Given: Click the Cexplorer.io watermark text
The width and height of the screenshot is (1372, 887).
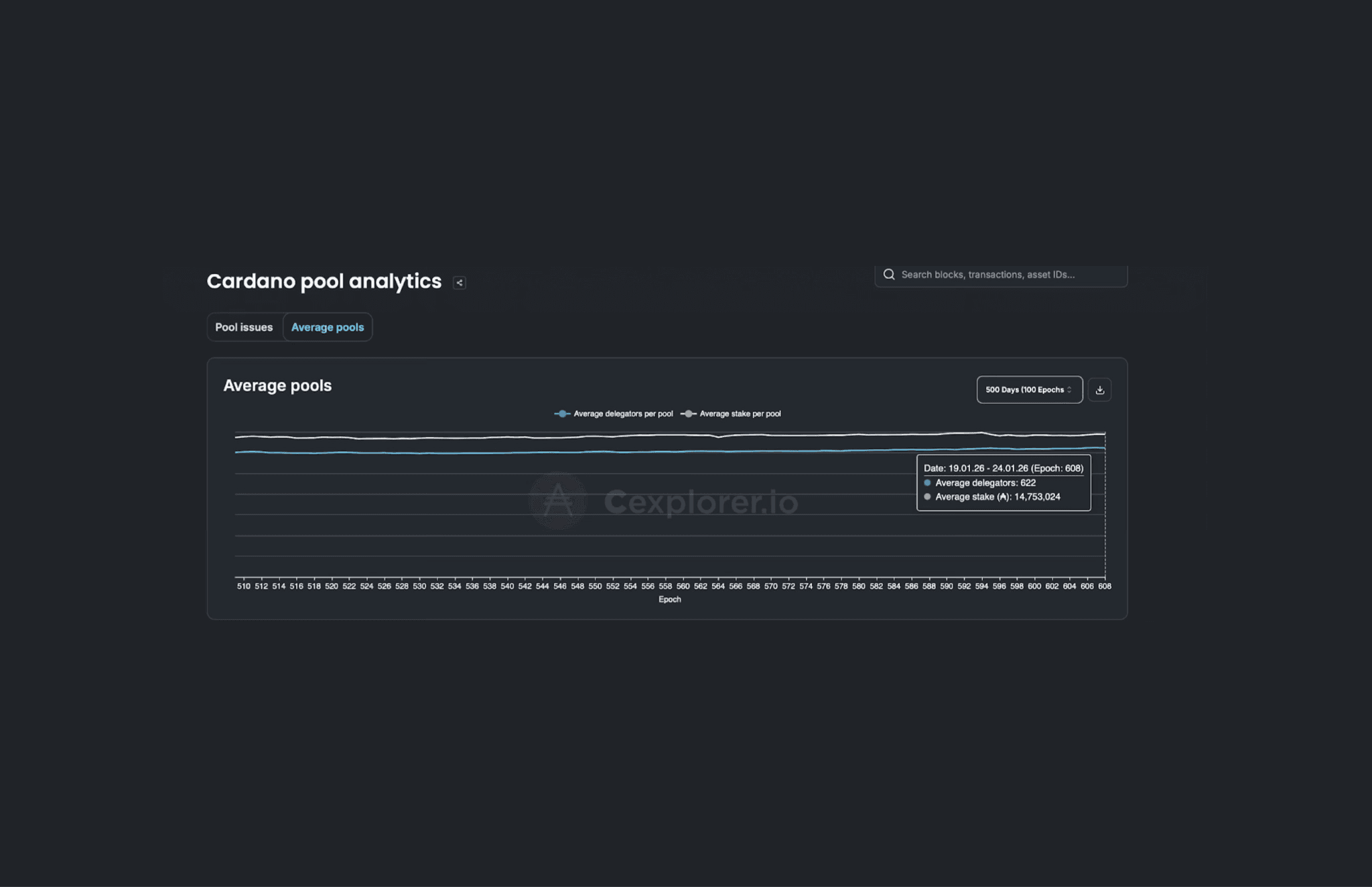Looking at the screenshot, I should coord(701,502).
